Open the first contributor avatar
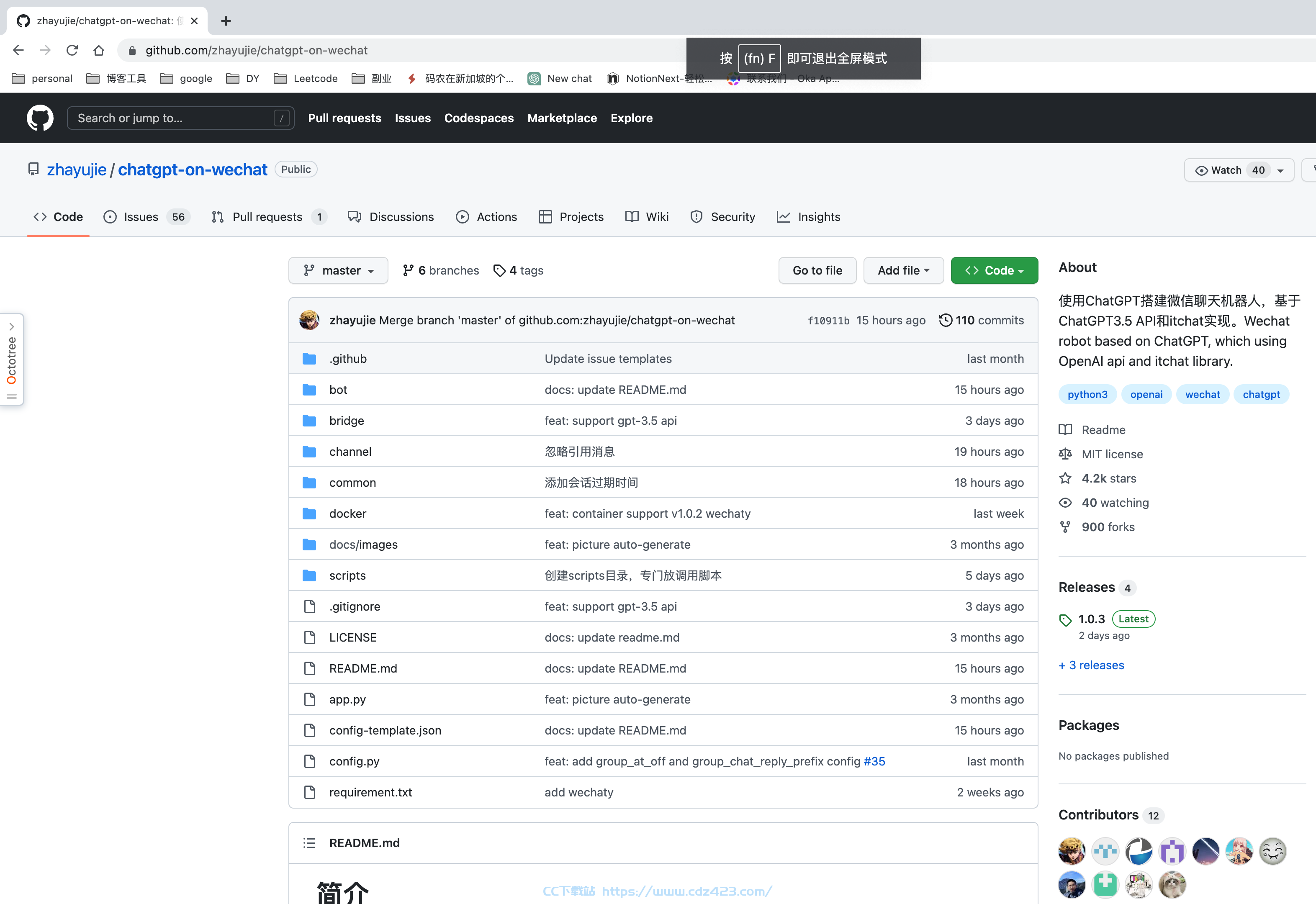Screen dimensions: 1316x904 [1072, 851]
